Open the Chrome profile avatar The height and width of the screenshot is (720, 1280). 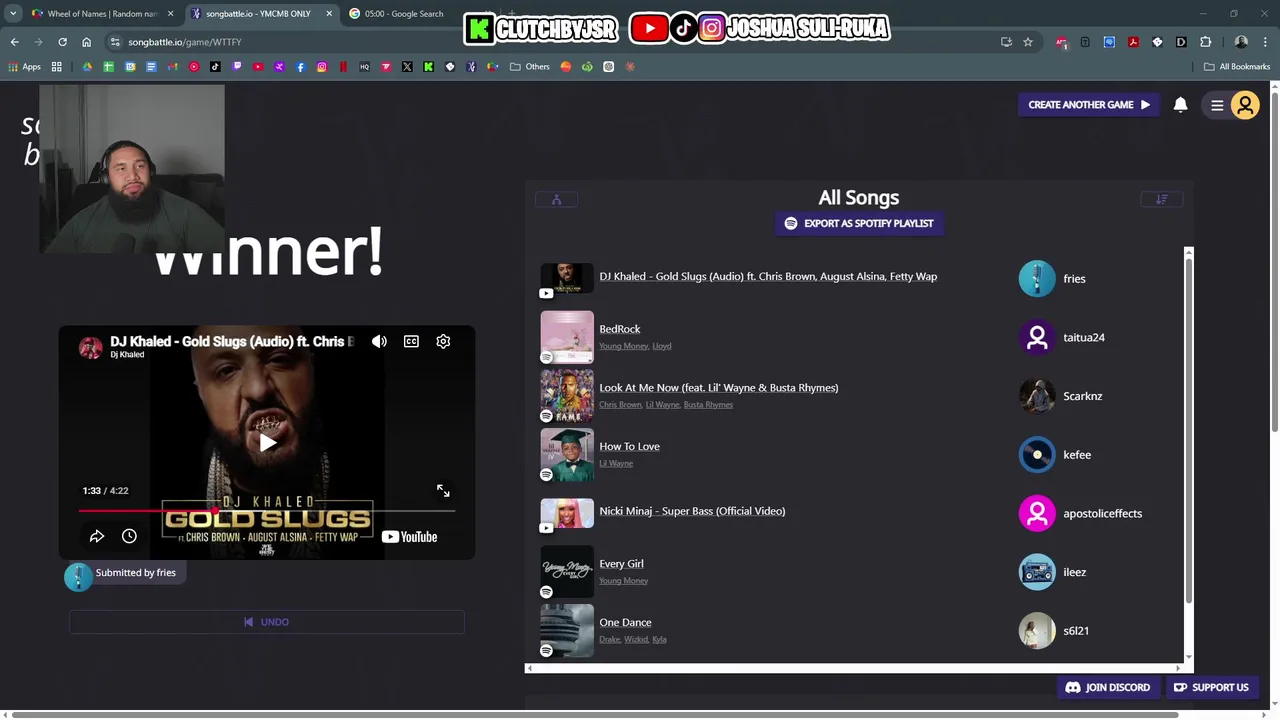pyautogui.click(x=1241, y=42)
